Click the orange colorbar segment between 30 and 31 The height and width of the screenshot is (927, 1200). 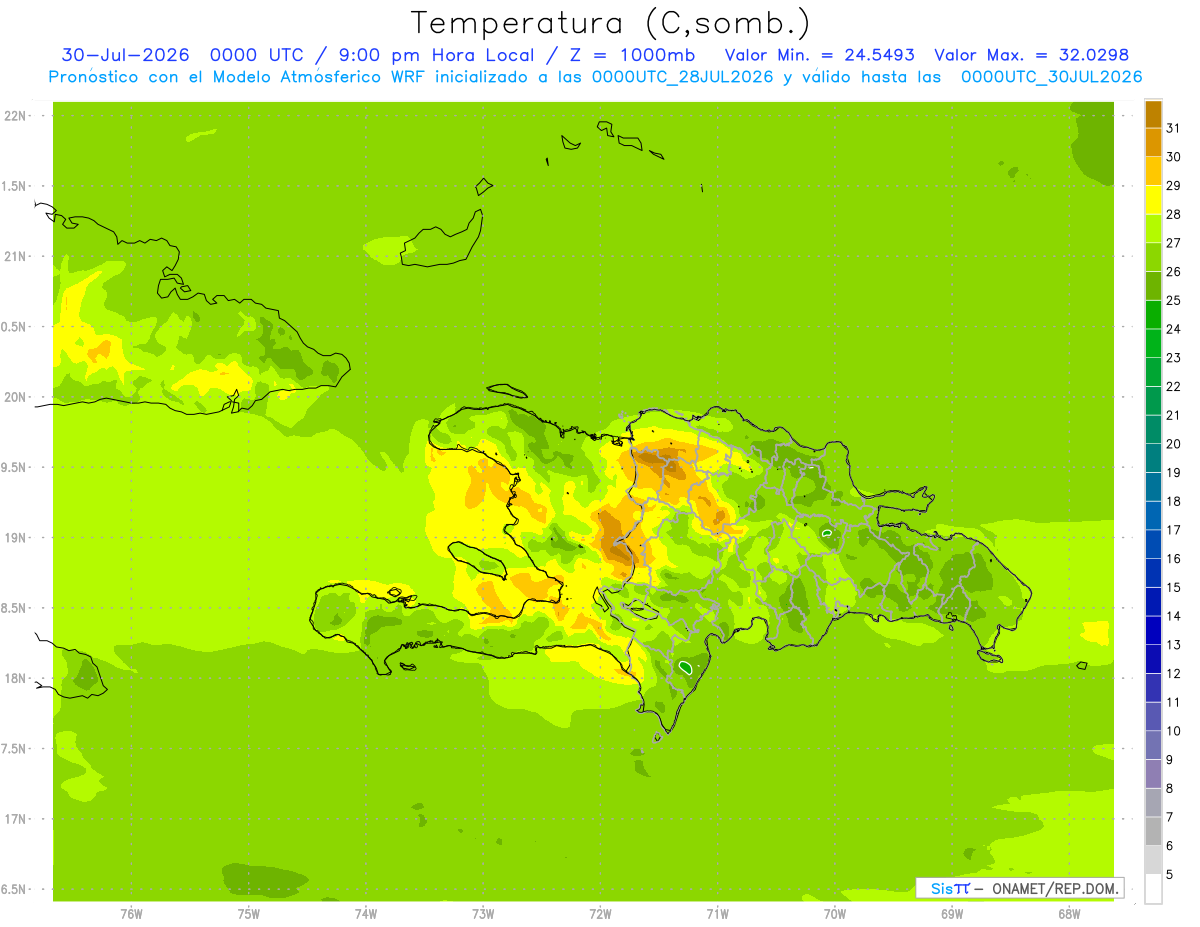(x=1153, y=142)
